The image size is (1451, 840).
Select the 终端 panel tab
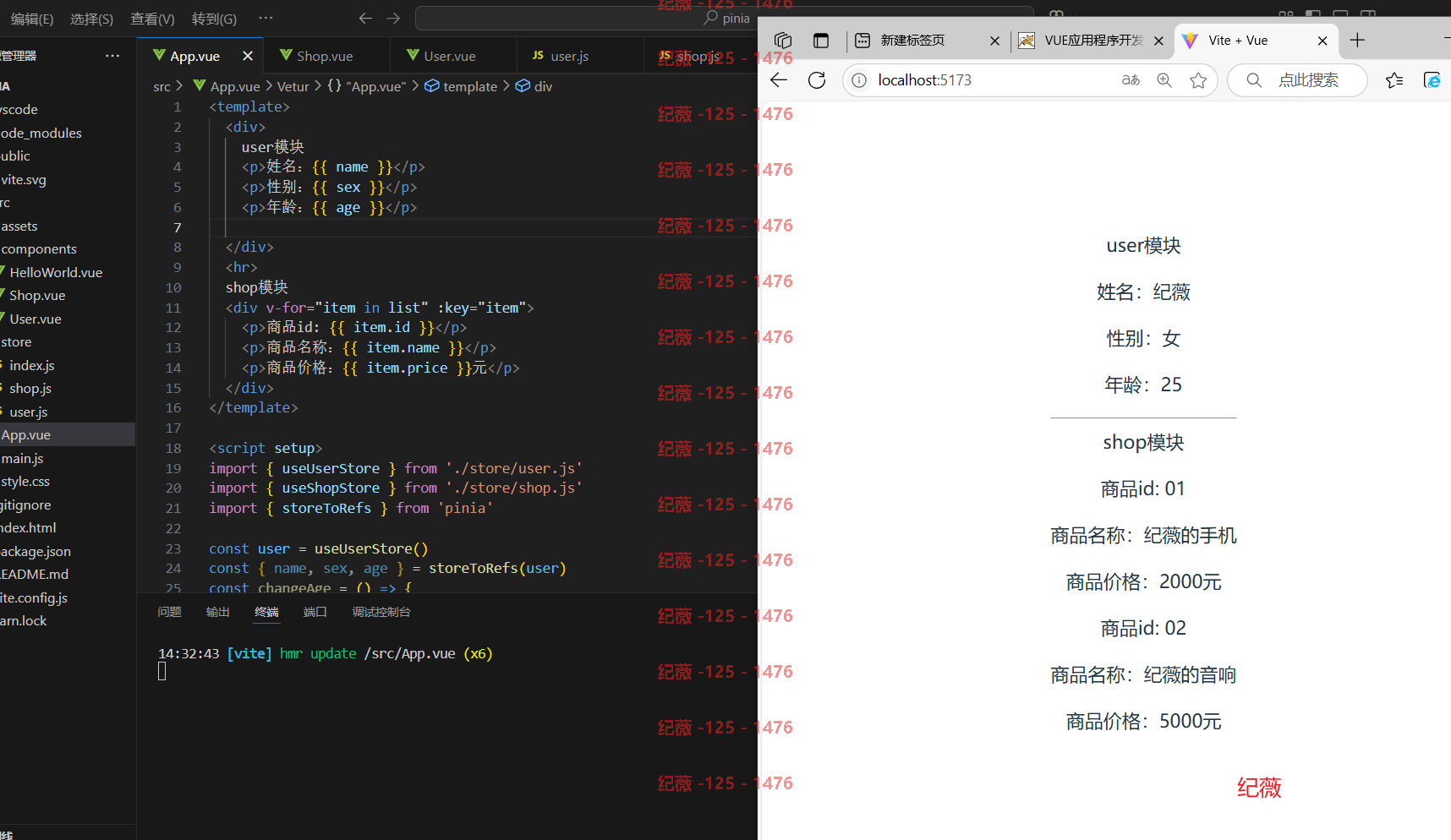coord(266,612)
